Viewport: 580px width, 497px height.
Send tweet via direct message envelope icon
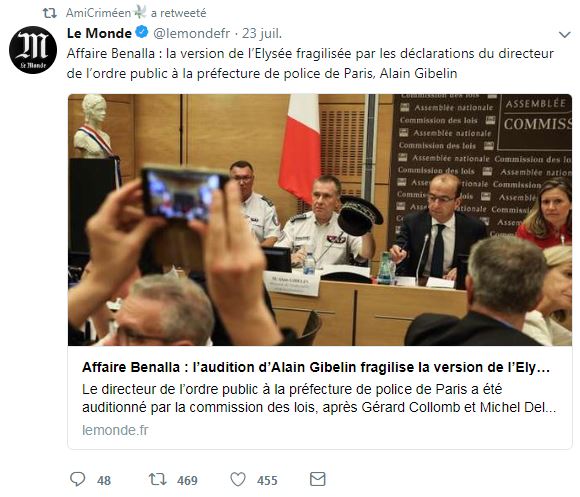[x=317, y=479]
